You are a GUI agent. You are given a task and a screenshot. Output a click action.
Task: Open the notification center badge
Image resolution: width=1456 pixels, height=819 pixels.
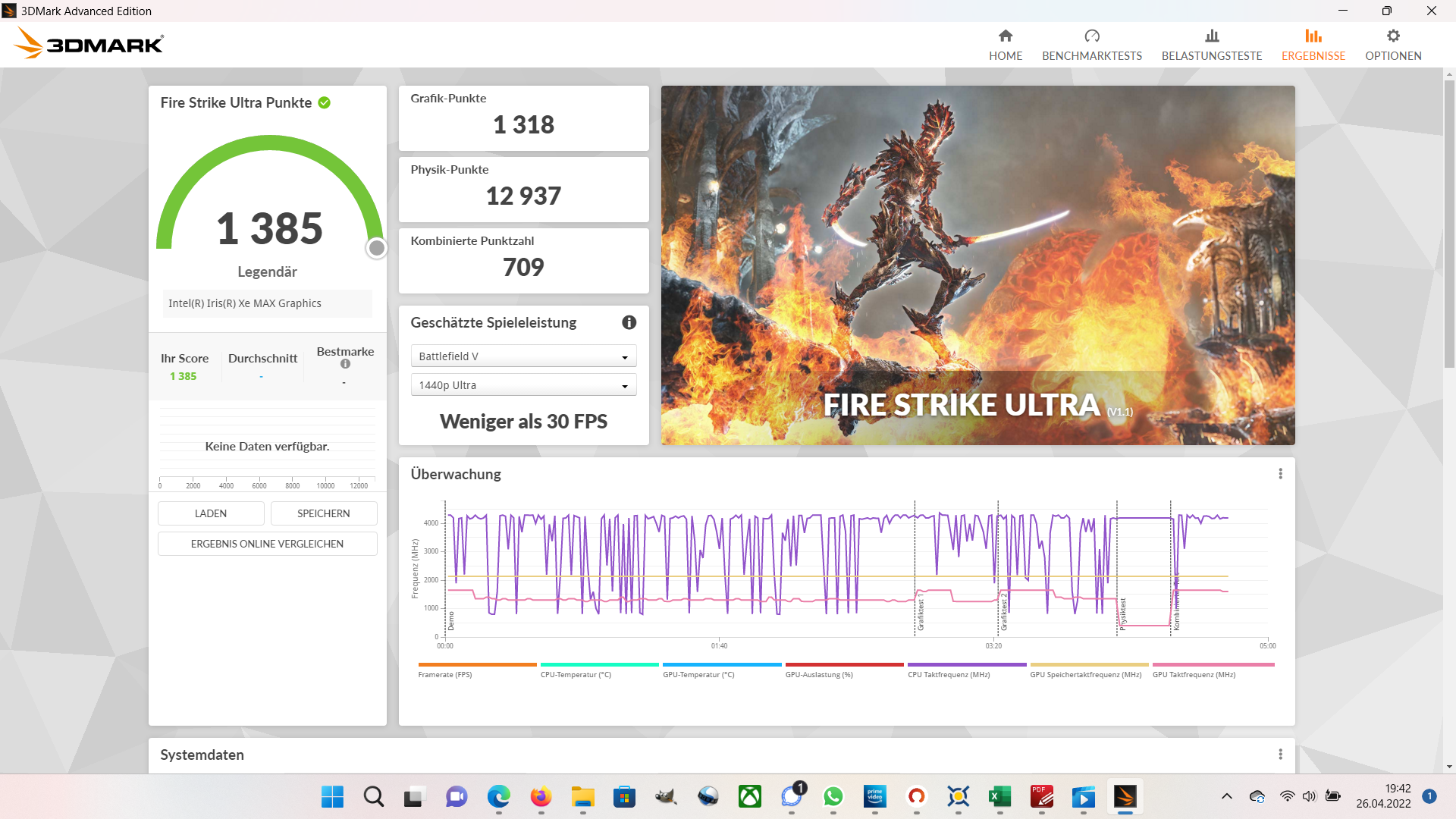pos(1429,796)
